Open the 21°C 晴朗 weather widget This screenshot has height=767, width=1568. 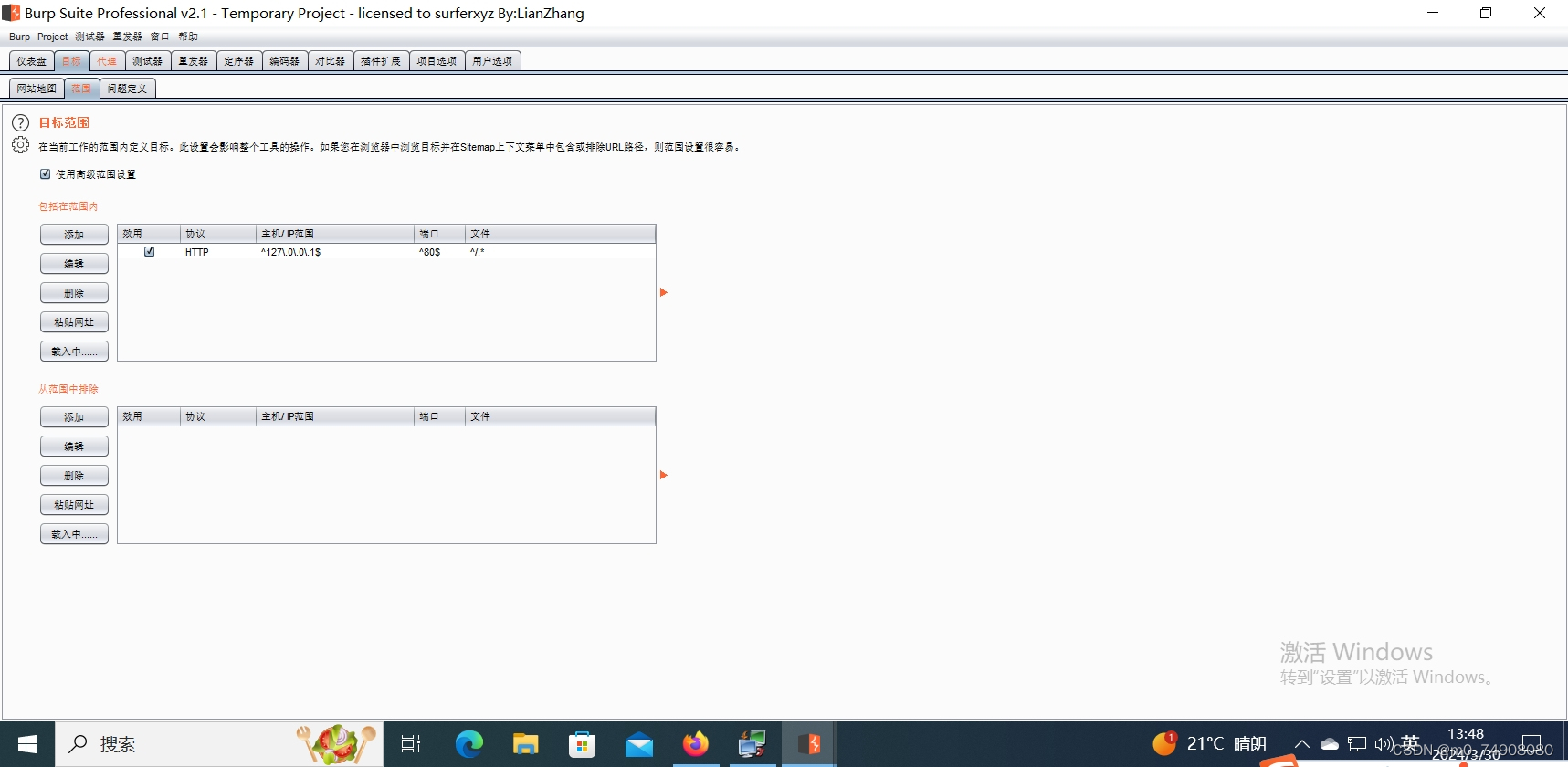[x=1210, y=744]
